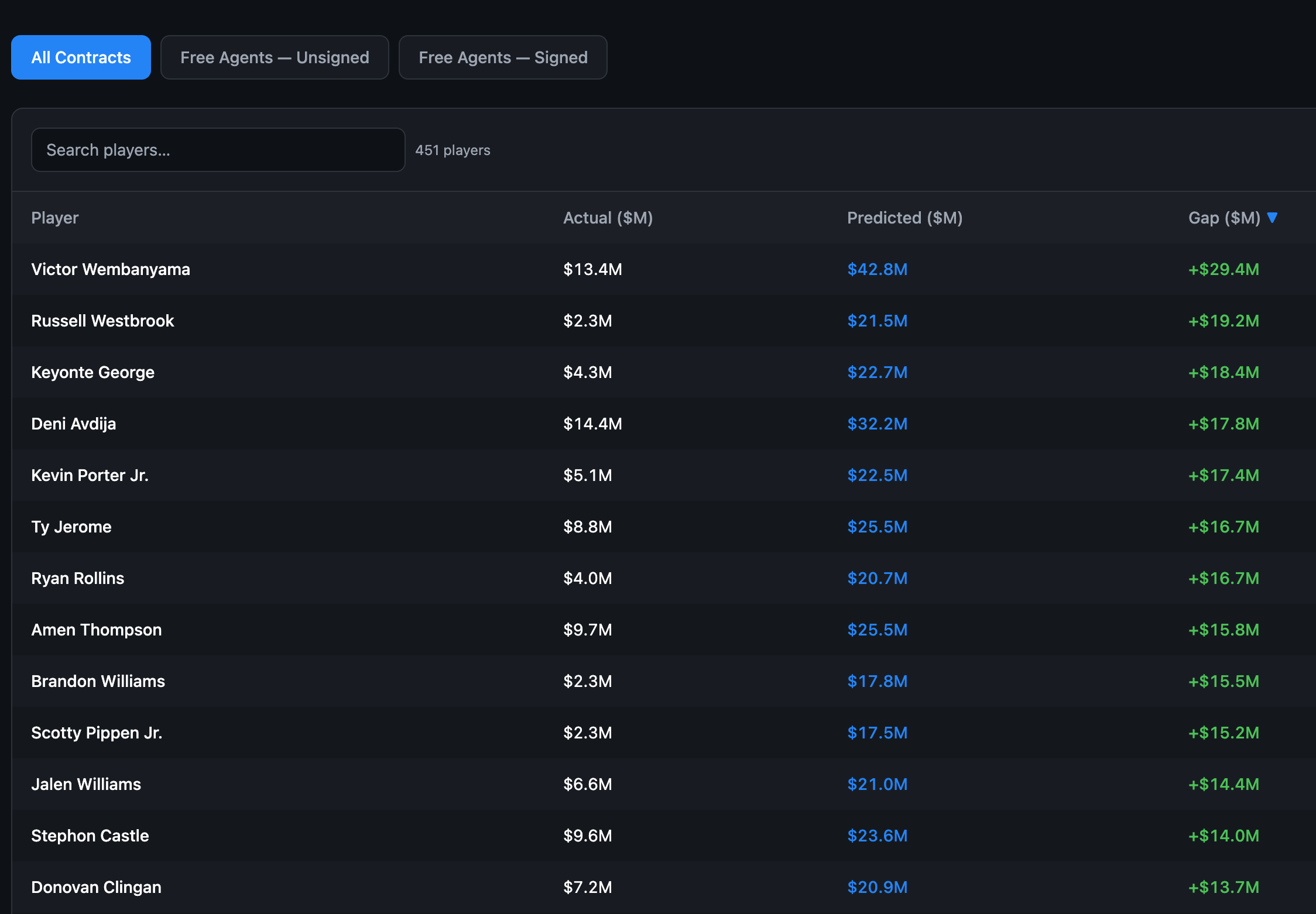Select the Ty Jerome player name
The image size is (1316, 914).
[71, 527]
